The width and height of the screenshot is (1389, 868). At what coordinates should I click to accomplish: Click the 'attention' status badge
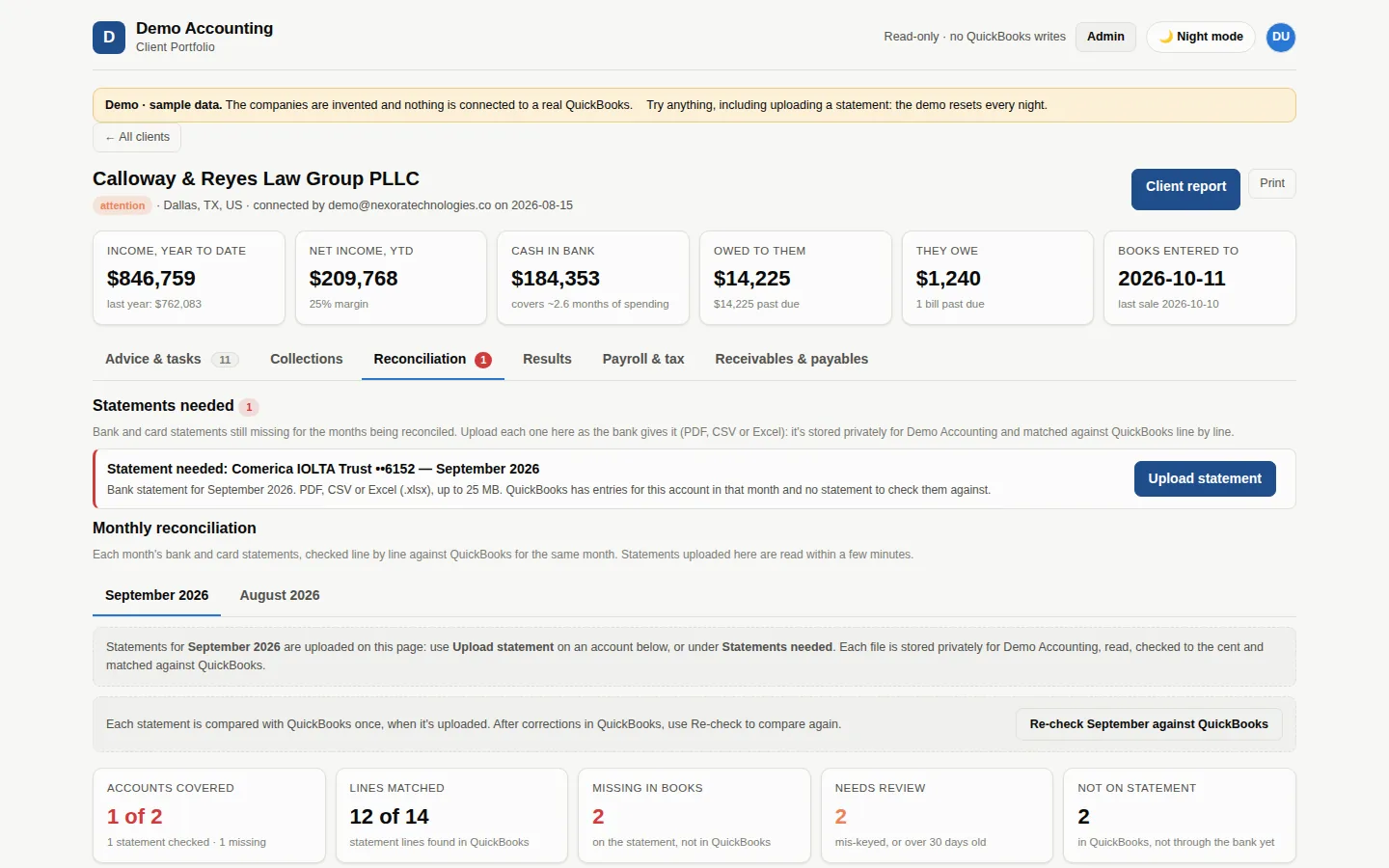[x=123, y=205]
